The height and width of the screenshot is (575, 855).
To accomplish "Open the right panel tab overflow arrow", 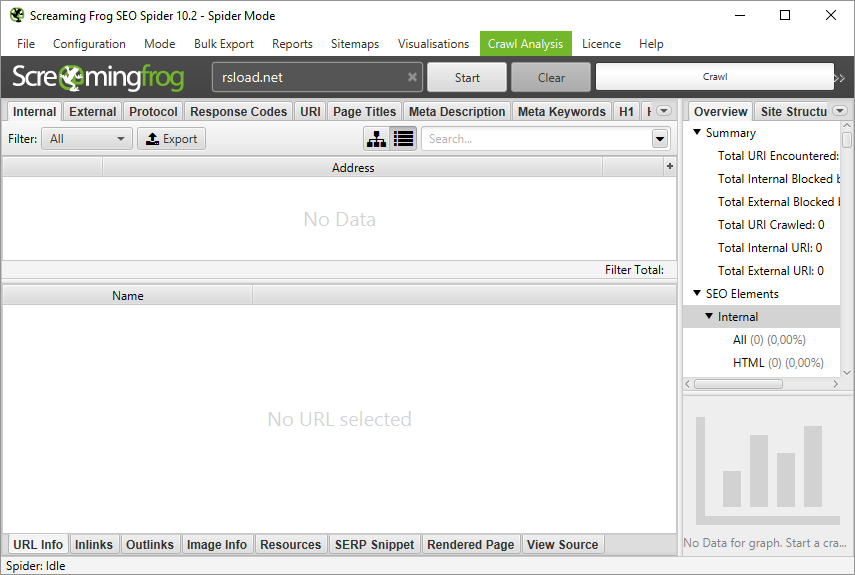I will click(x=840, y=111).
